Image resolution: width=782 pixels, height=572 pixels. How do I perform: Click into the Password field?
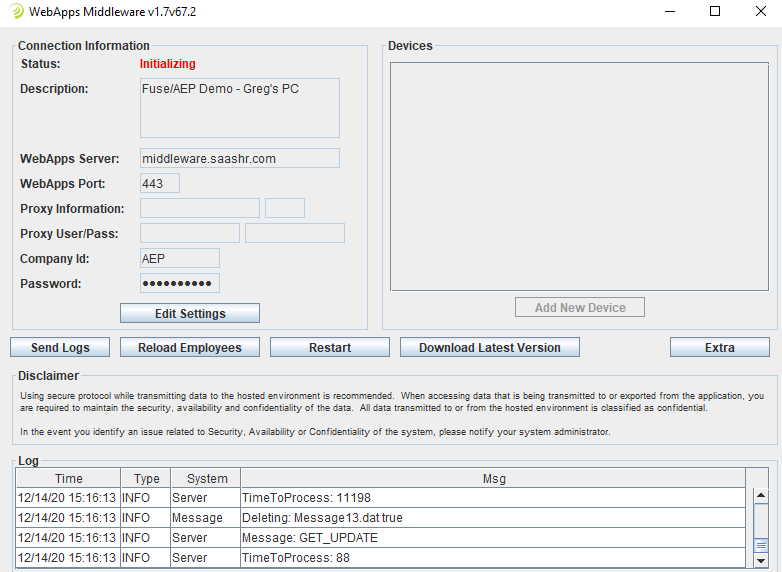click(x=180, y=283)
